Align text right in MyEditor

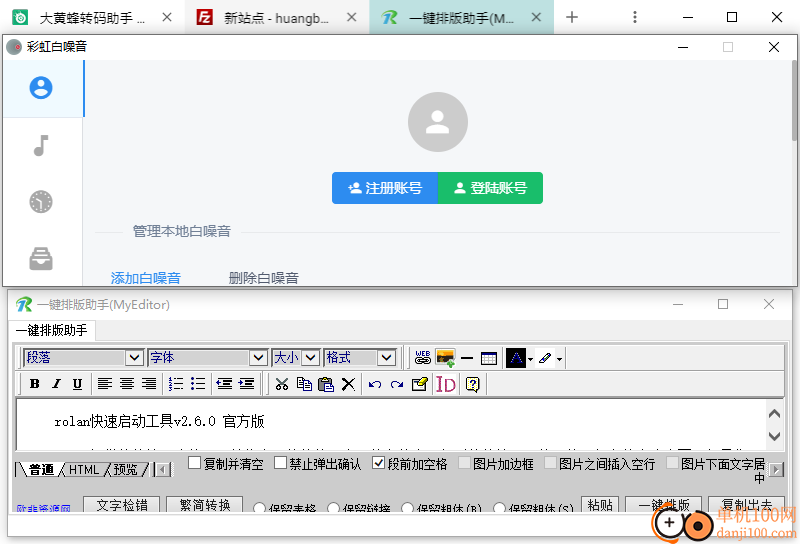149,384
